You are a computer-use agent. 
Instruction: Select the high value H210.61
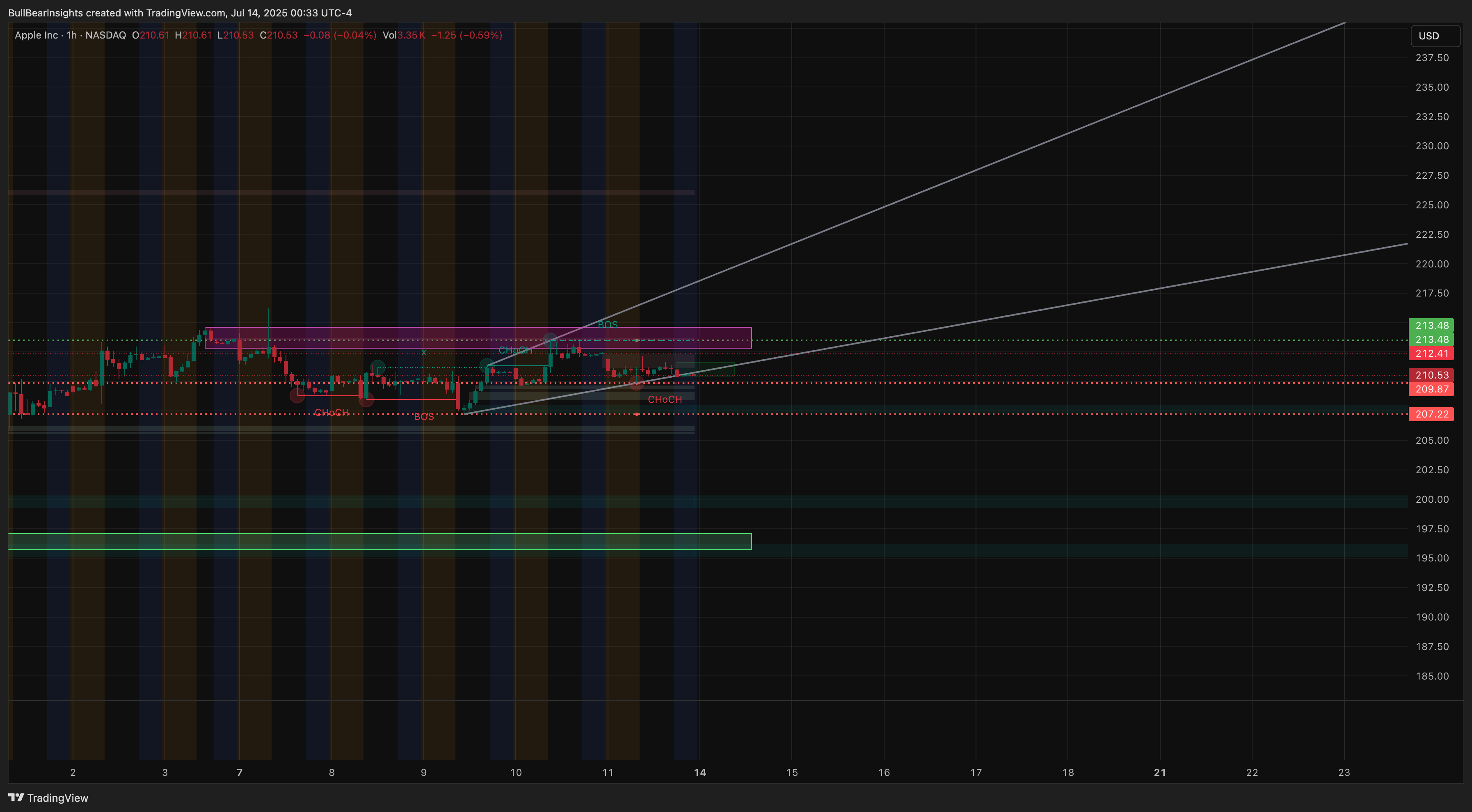pos(193,35)
